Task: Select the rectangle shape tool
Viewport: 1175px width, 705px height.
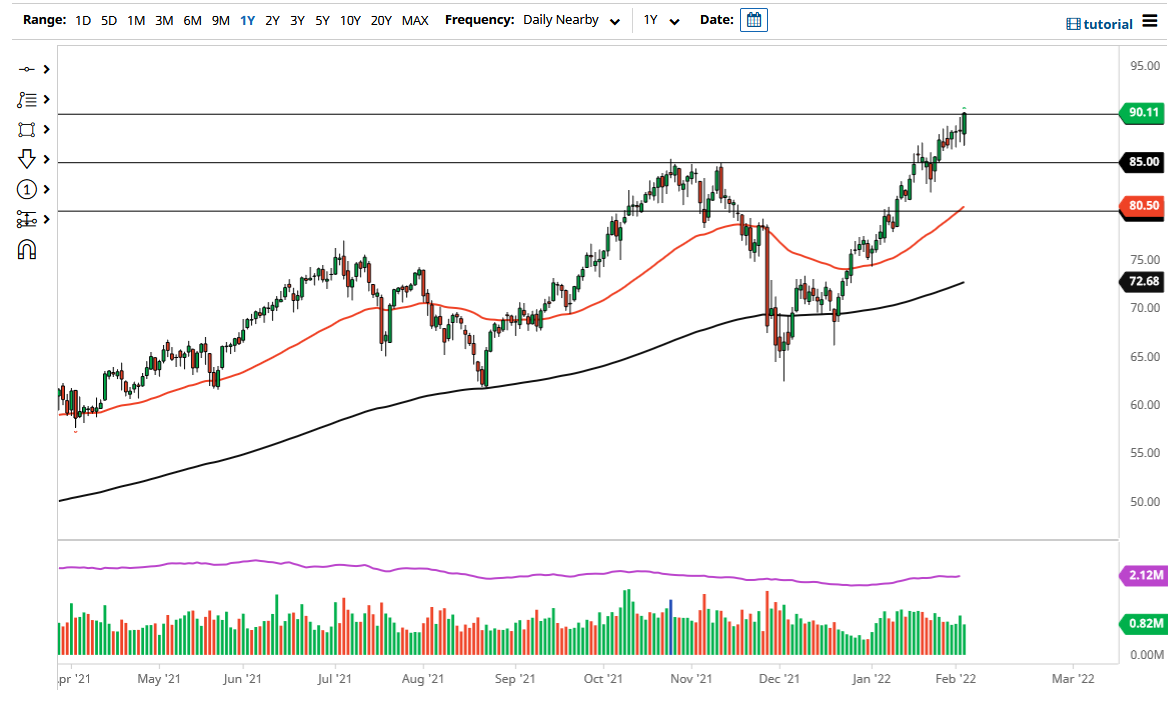Action: pyautogui.click(x=26, y=130)
